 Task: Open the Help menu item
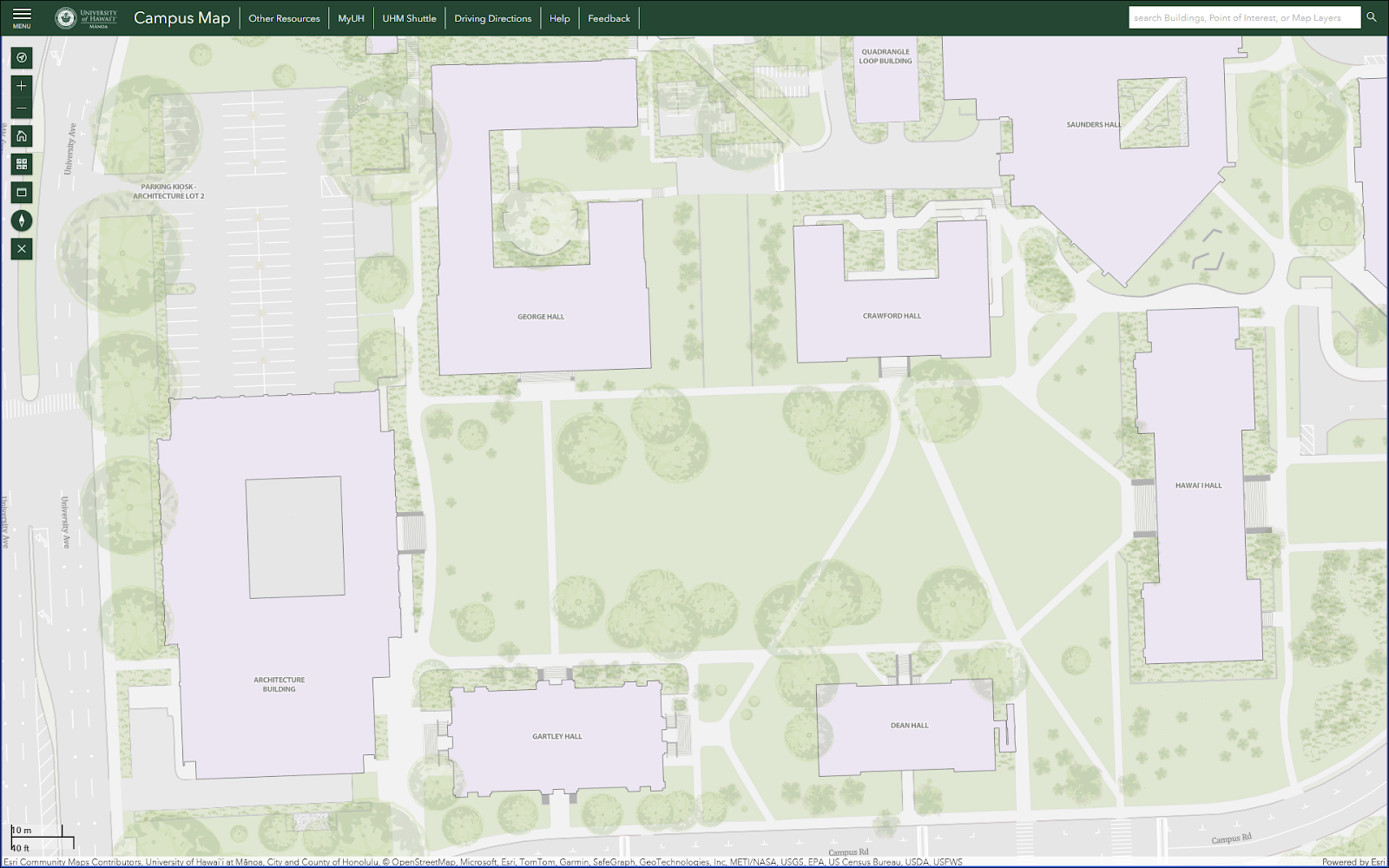coord(560,17)
